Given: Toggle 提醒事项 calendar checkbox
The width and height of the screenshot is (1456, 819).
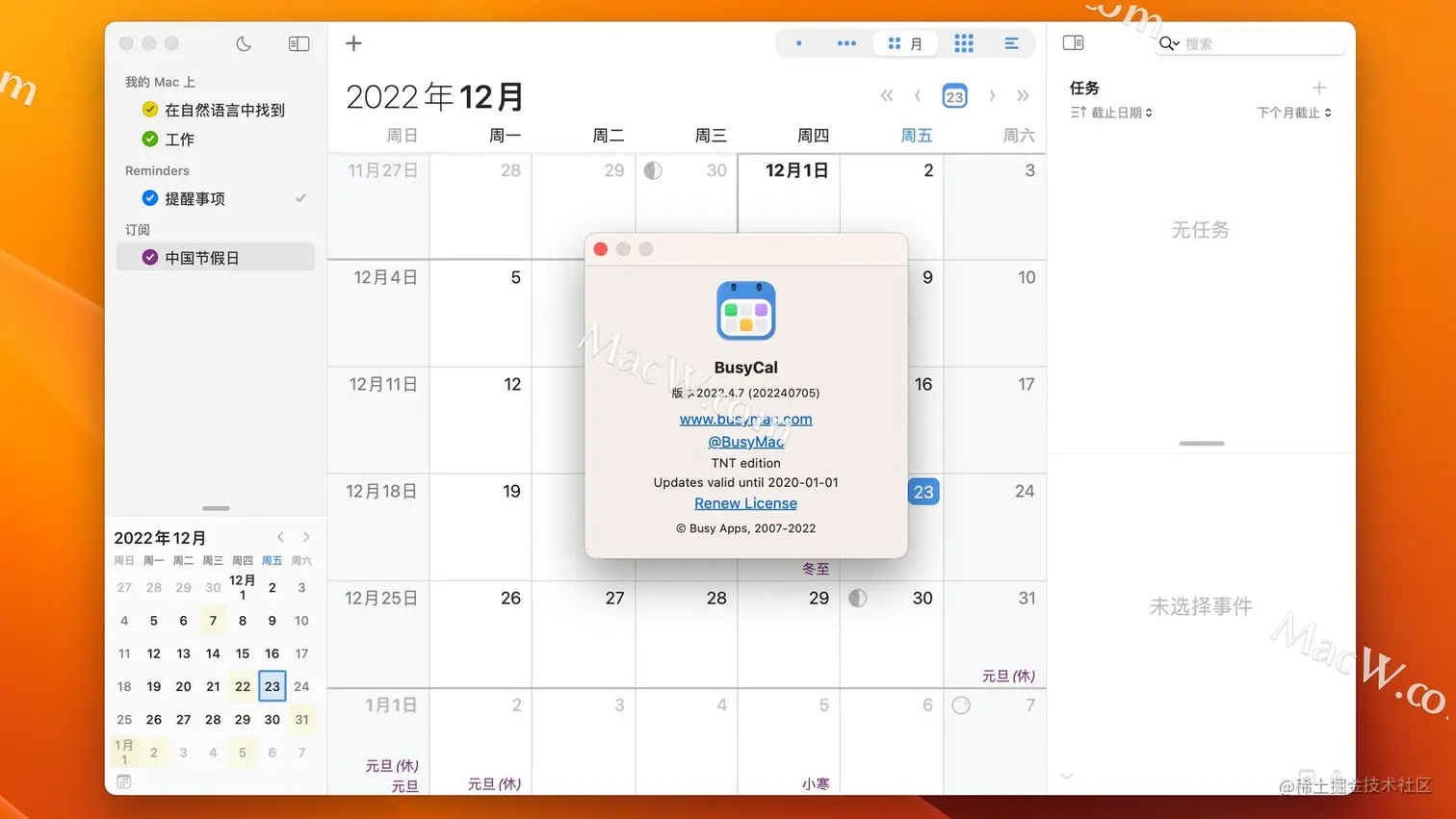Looking at the screenshot, I should pos(150,198).
